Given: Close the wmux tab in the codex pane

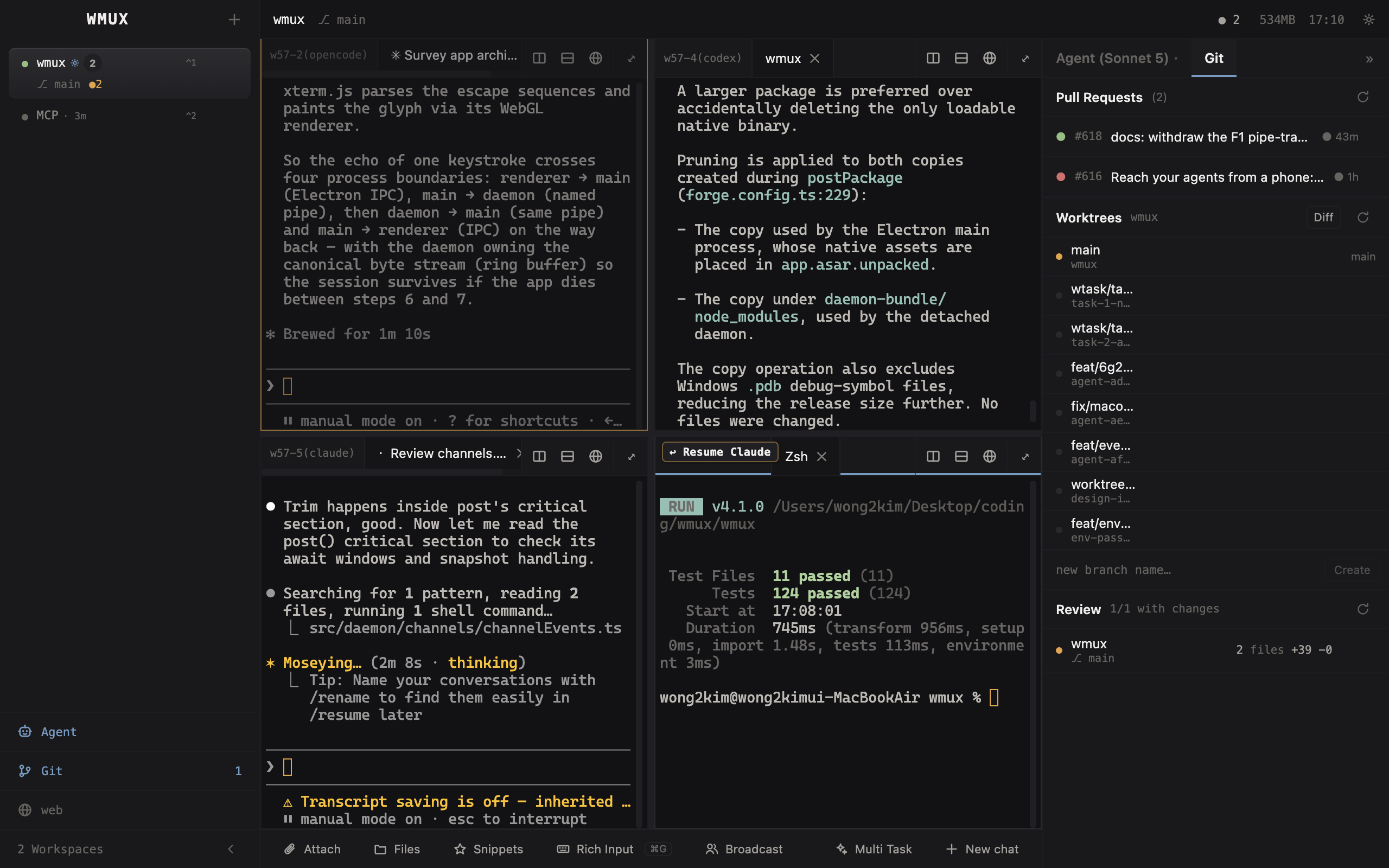Looking at the screenshot, I should (x=814, y=59).
